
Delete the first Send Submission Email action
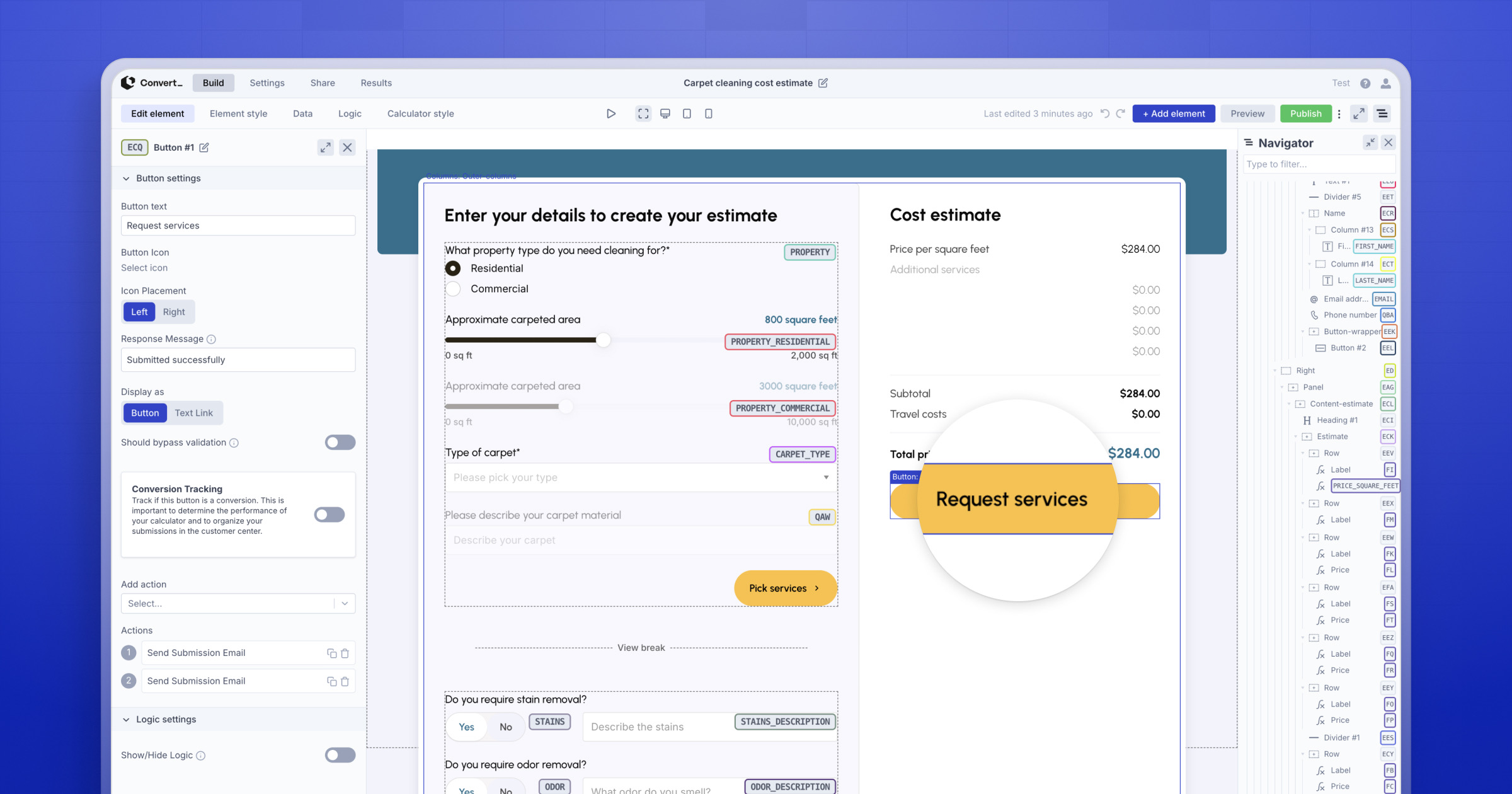tap(345, 652)
